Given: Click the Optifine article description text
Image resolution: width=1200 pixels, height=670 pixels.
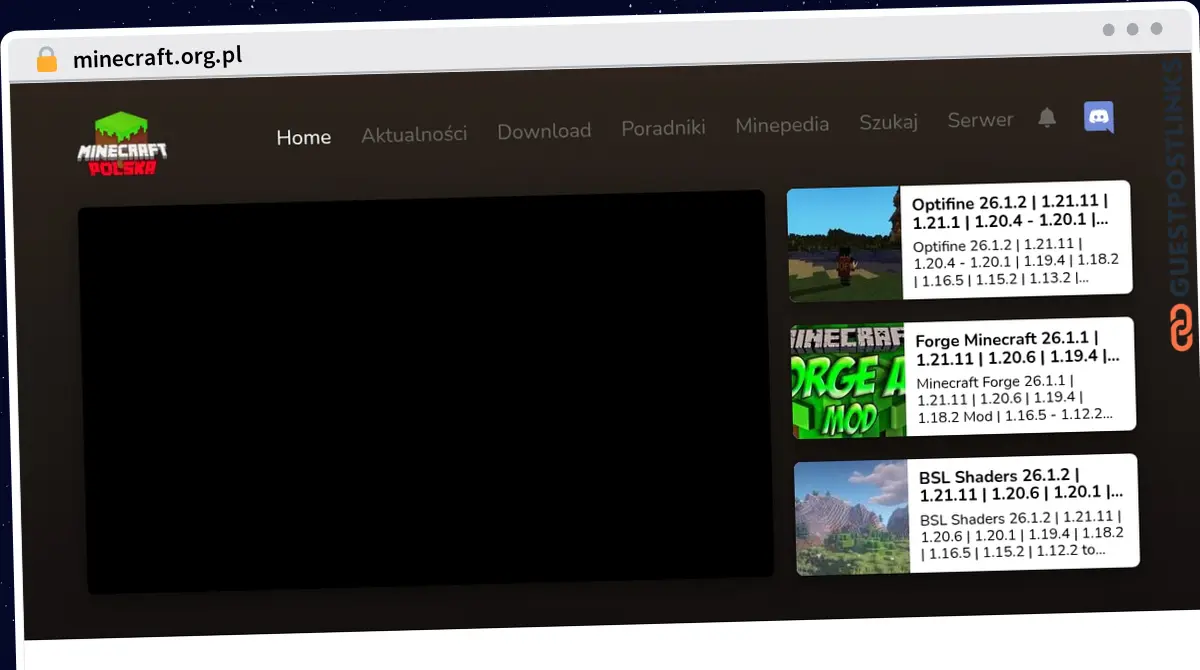Looking at the screenshot, I should coord(1015,261).
